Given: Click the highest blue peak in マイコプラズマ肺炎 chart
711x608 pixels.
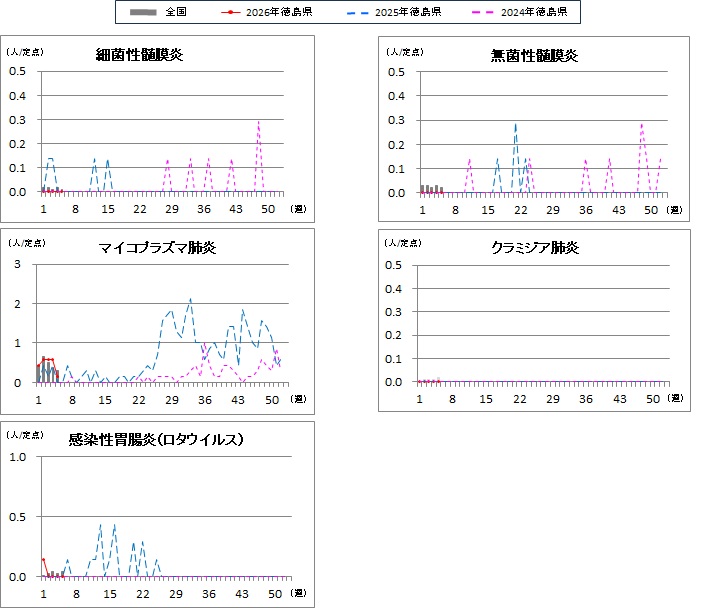Looking at the screenshot, I should coord(190,299).
